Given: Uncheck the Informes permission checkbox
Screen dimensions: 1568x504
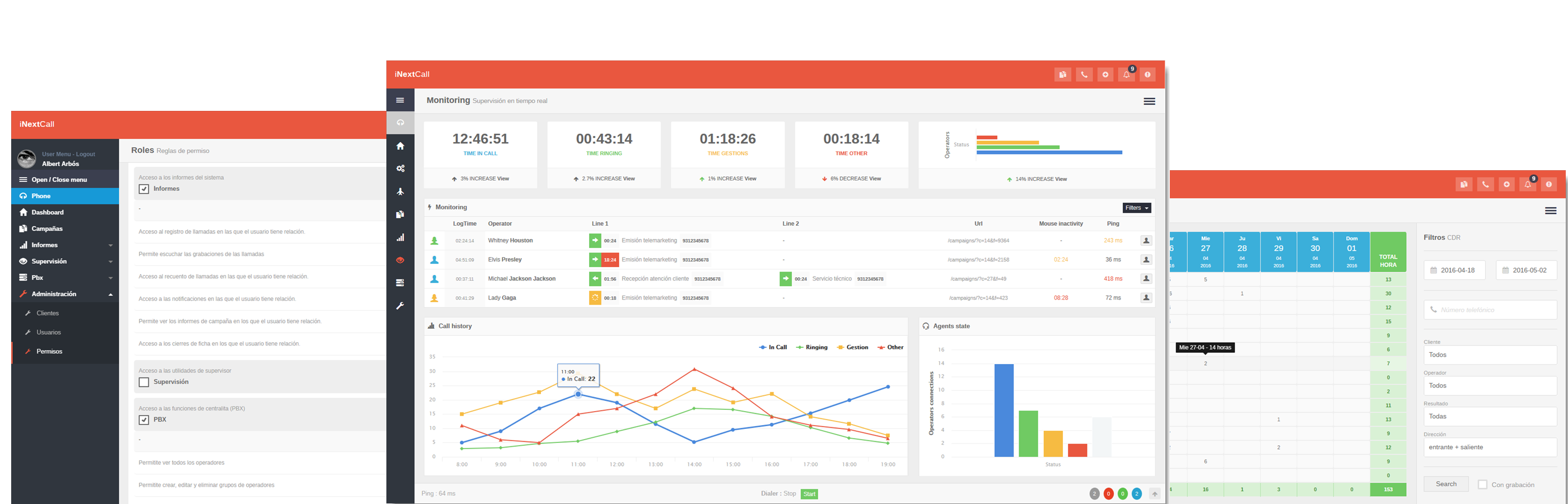Looking at the screenshot, I should pos(144,189).
